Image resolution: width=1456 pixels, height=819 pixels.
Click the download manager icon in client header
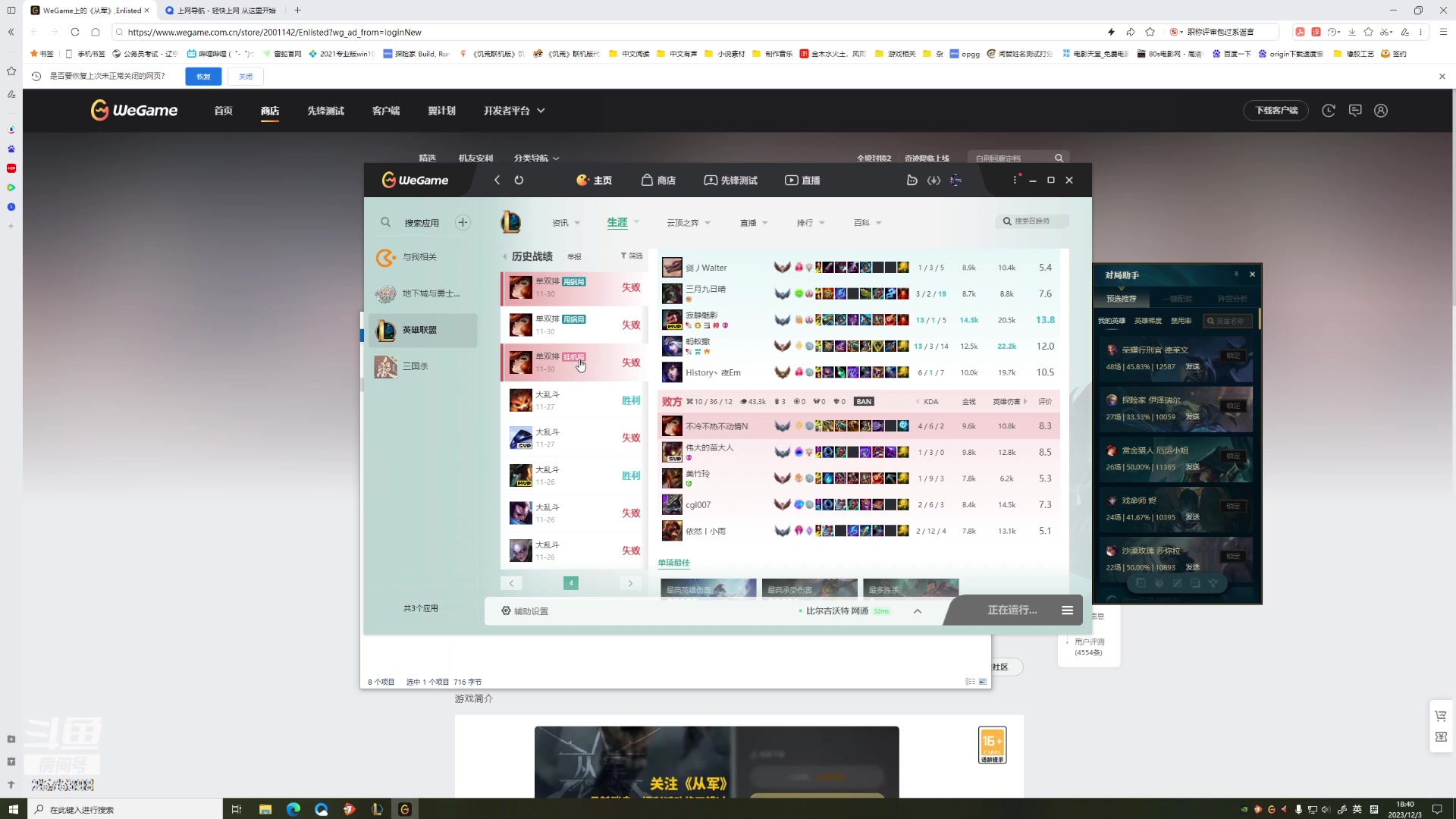tap(934, 180)
